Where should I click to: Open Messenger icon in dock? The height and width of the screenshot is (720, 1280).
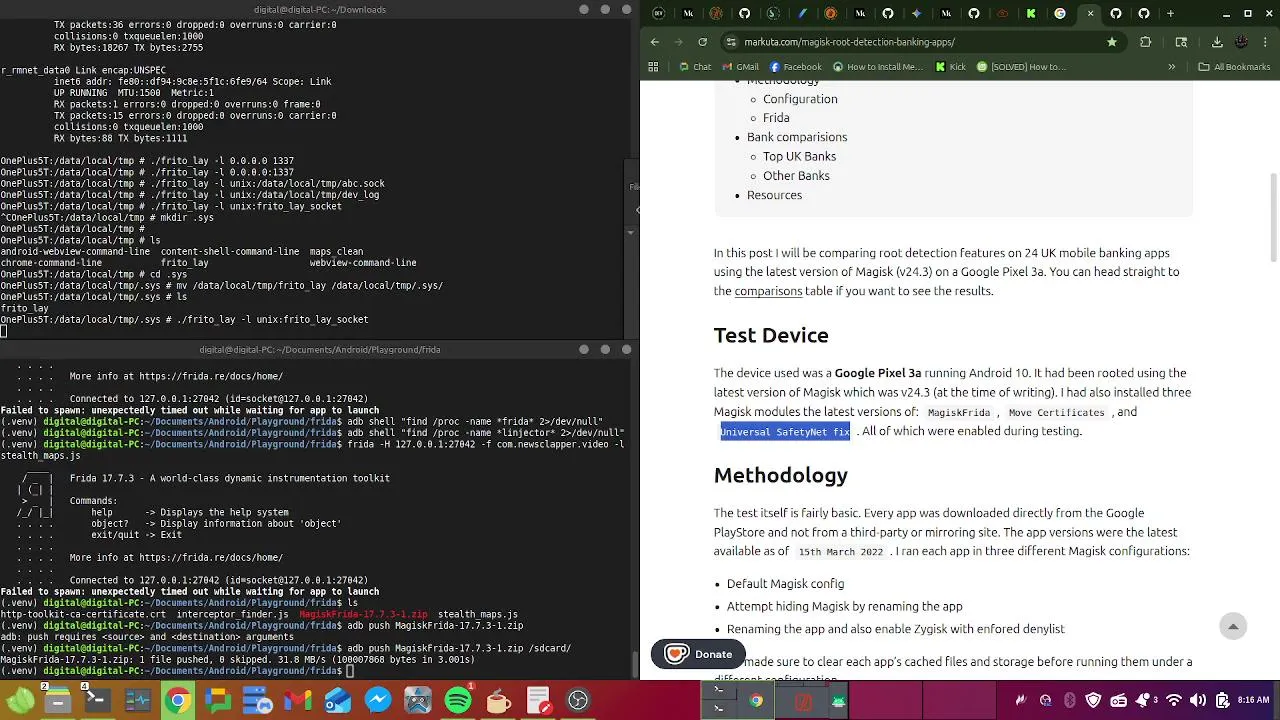click(378, 700)
